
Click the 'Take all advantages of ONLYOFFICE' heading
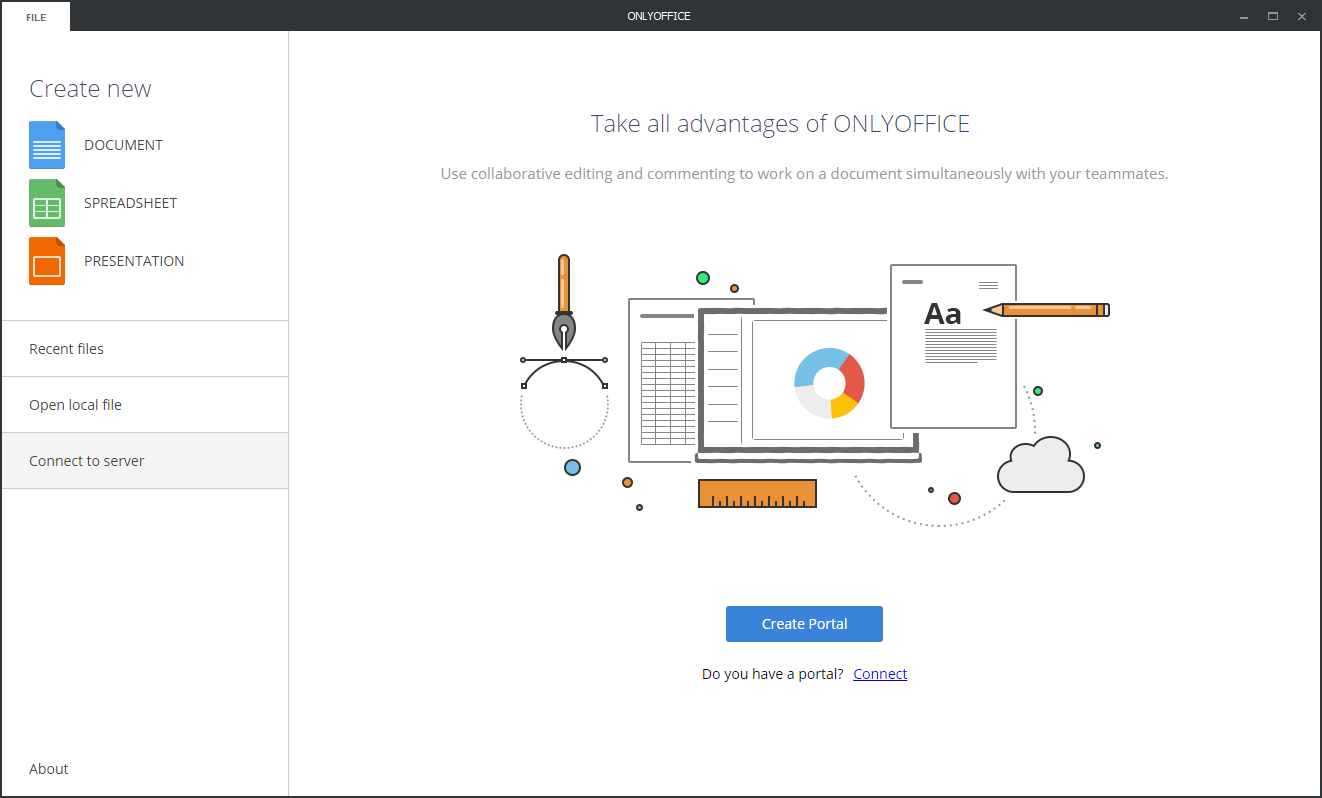780,124
